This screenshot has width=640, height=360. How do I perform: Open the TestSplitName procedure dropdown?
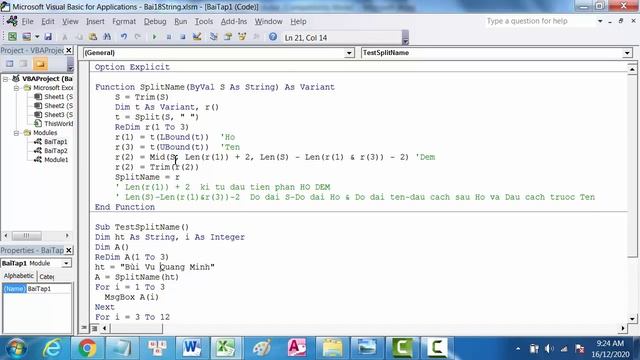coord(627,53)
